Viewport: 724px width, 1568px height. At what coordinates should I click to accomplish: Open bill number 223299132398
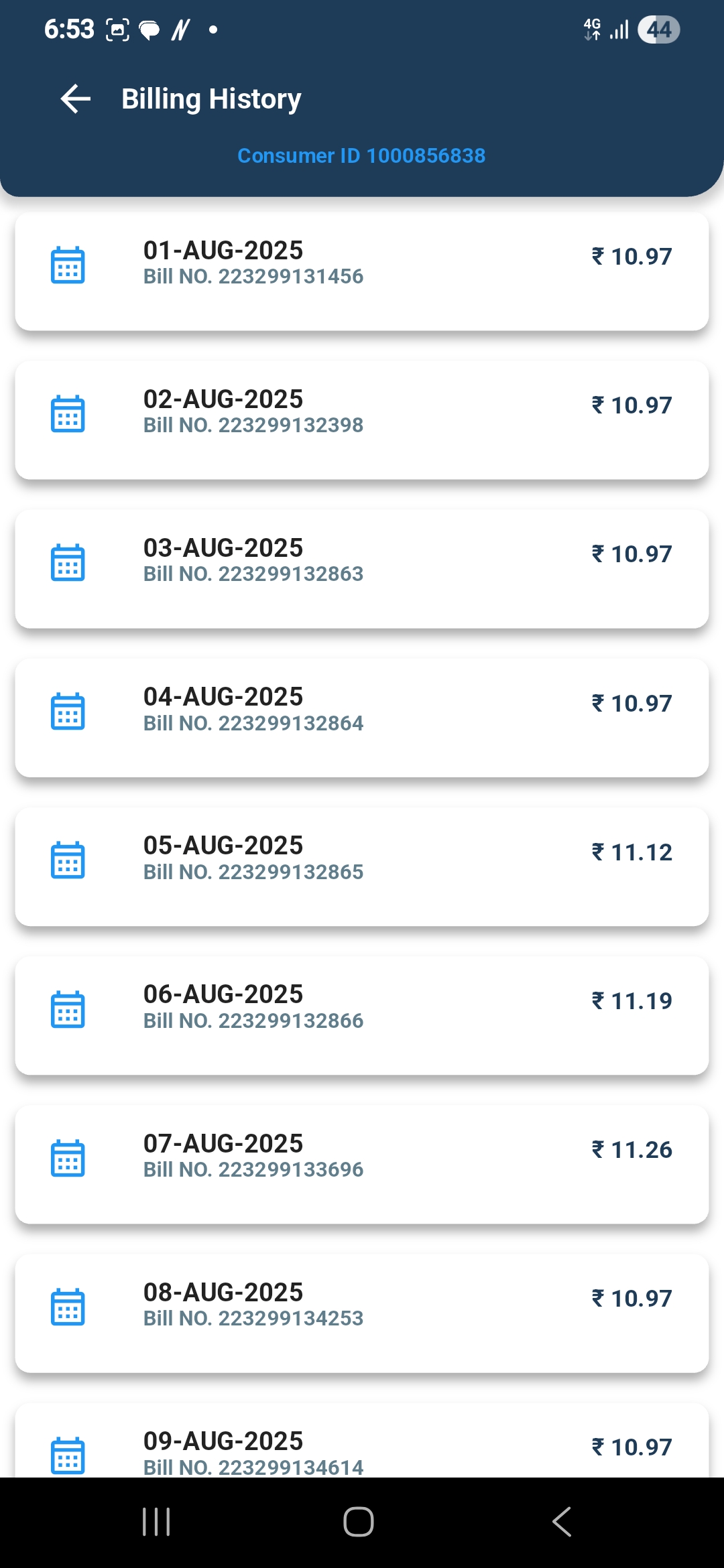(253, 425)
